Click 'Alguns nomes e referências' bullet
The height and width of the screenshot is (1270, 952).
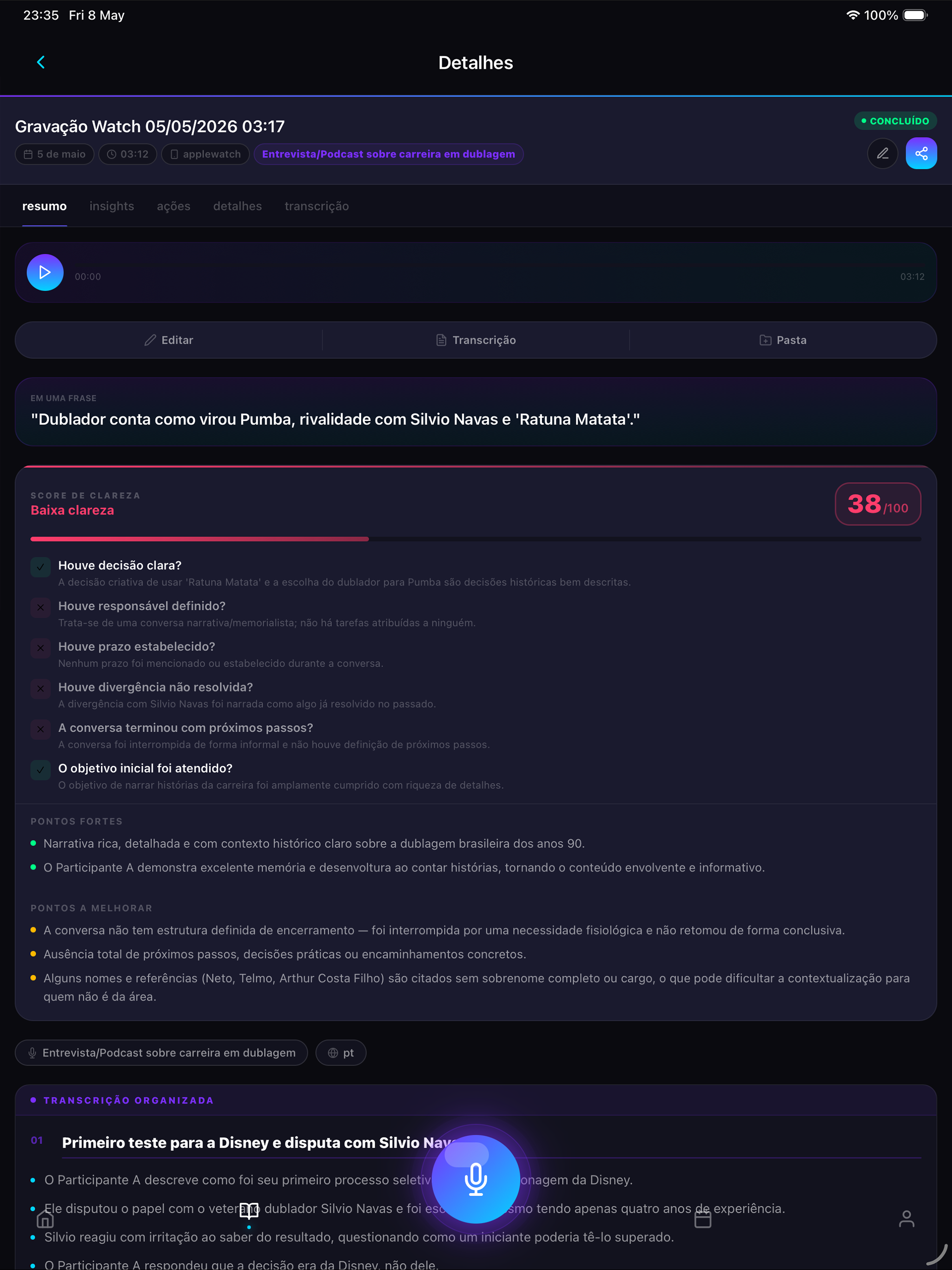pos(476,987)
